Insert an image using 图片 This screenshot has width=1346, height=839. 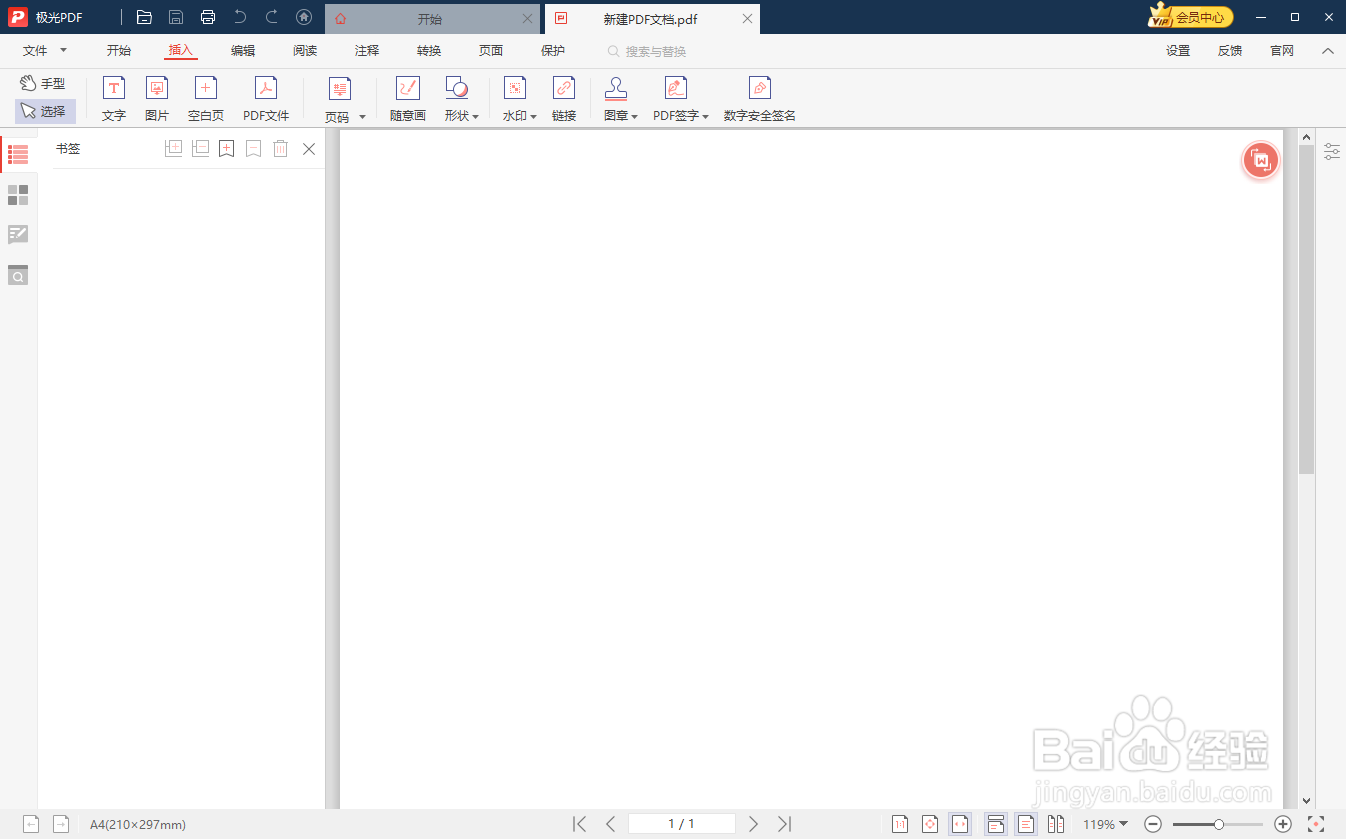[x=157, y=100]
